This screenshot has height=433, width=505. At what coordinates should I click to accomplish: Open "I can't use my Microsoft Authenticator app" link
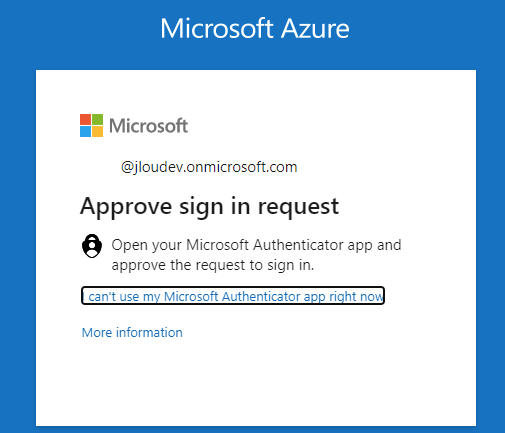coord(233,296)
